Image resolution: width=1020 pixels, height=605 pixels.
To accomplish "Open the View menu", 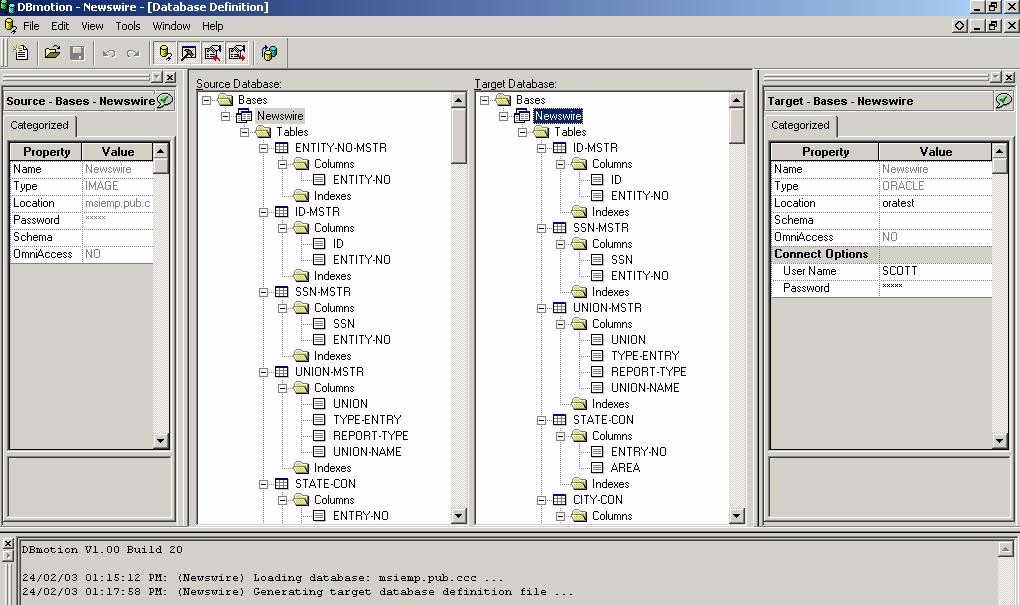I will (92, 26).
